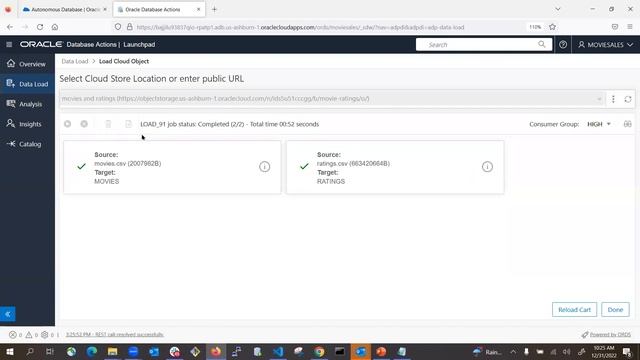Viewport: 640px width, 360px height.
Task: Open the Consumer Group HIGH dropdown
Action: pos(599,124)
